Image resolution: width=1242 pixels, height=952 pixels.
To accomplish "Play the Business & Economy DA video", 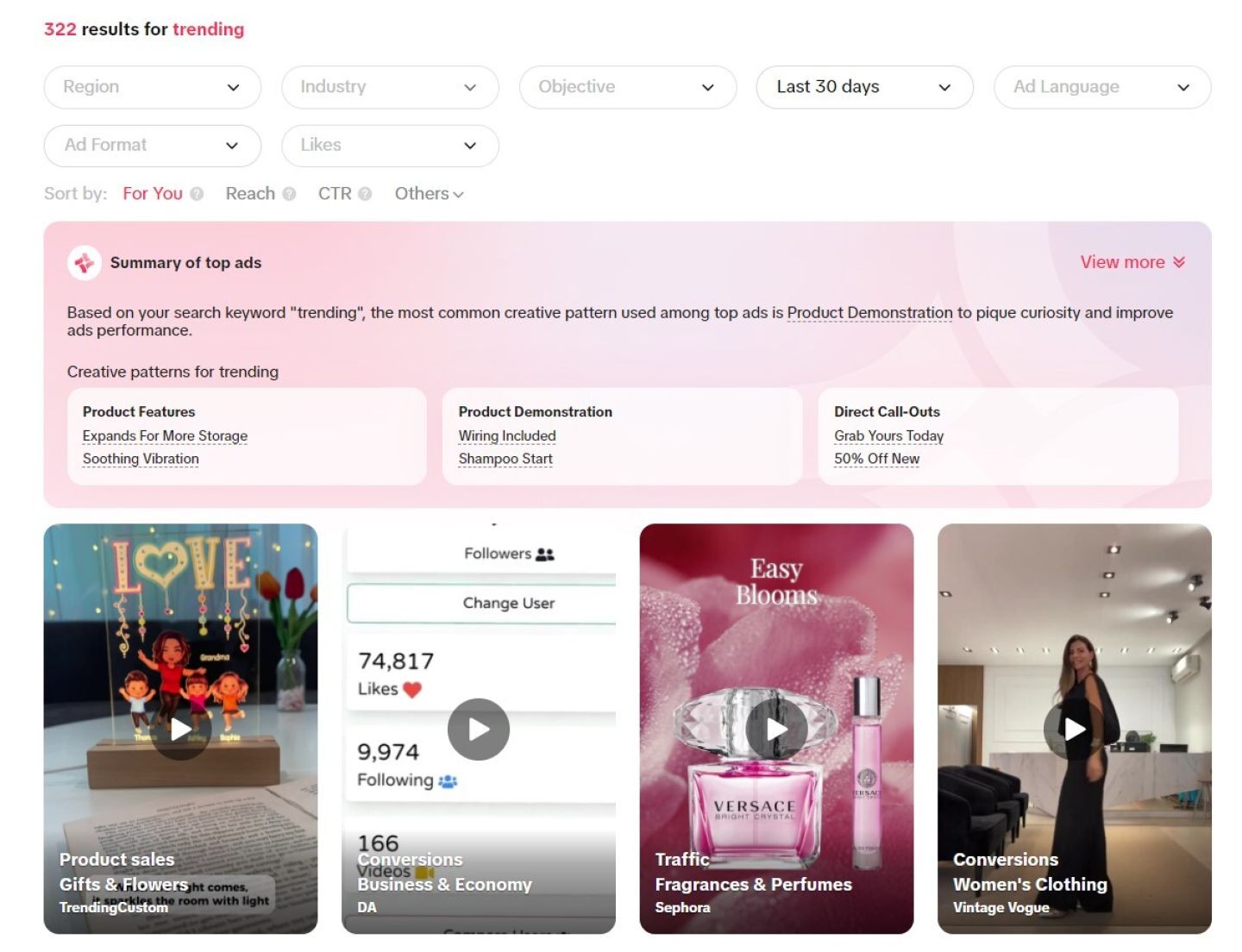I will 479,730.
